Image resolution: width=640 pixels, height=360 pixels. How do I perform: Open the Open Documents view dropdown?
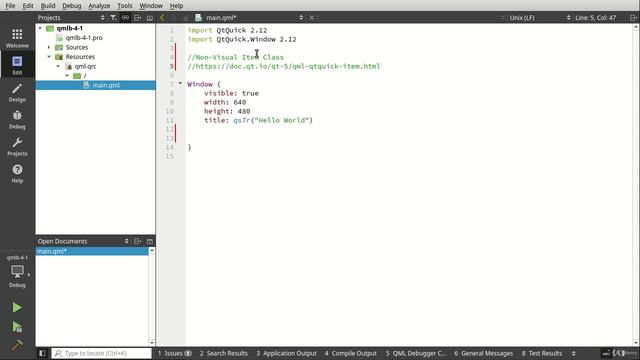[x=127, y=241]
